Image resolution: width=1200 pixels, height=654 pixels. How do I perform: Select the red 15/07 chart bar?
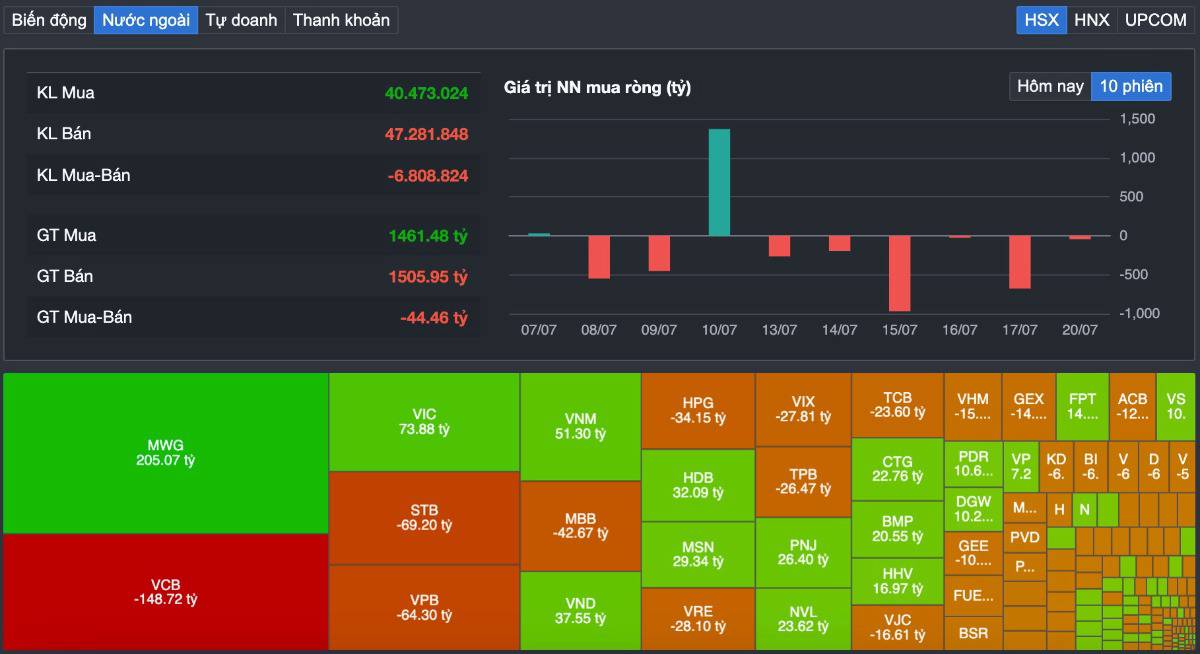(899, 273)
